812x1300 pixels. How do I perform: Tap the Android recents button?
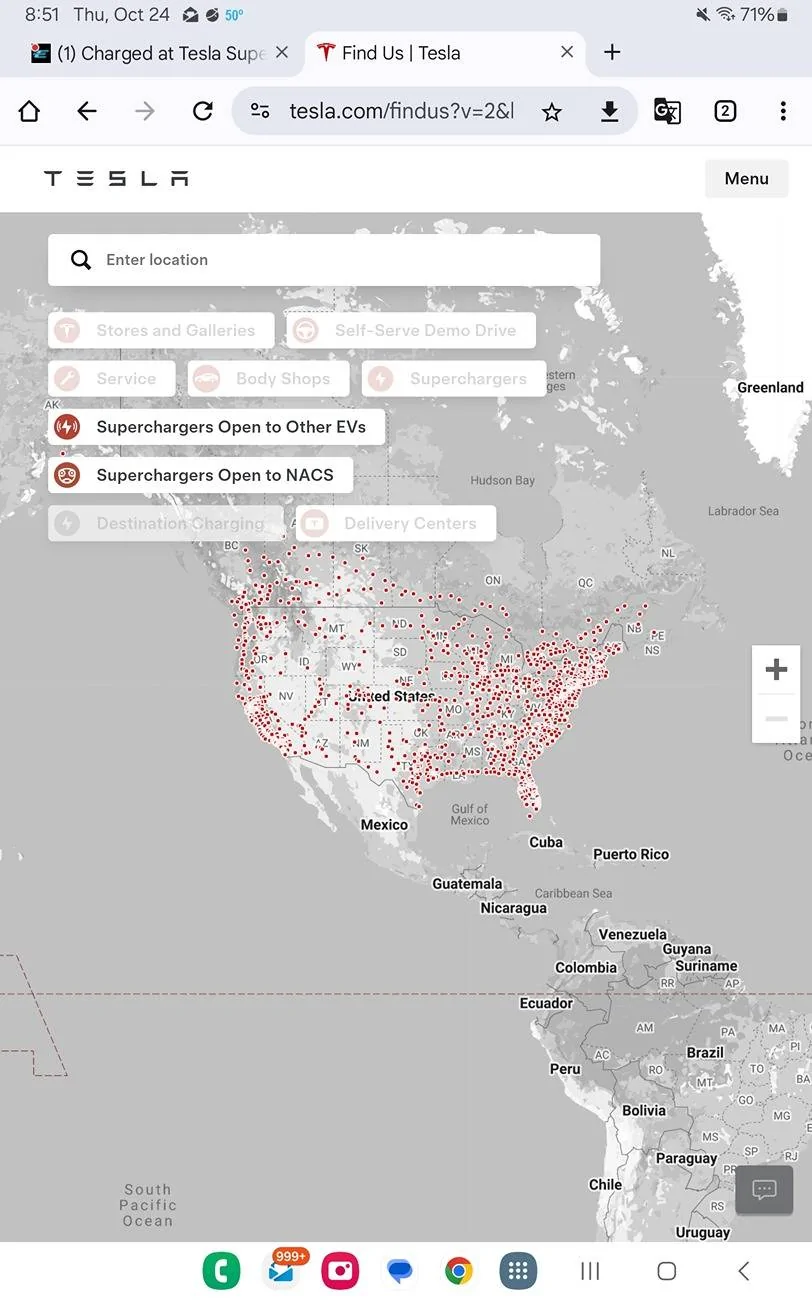[591, 1271]
